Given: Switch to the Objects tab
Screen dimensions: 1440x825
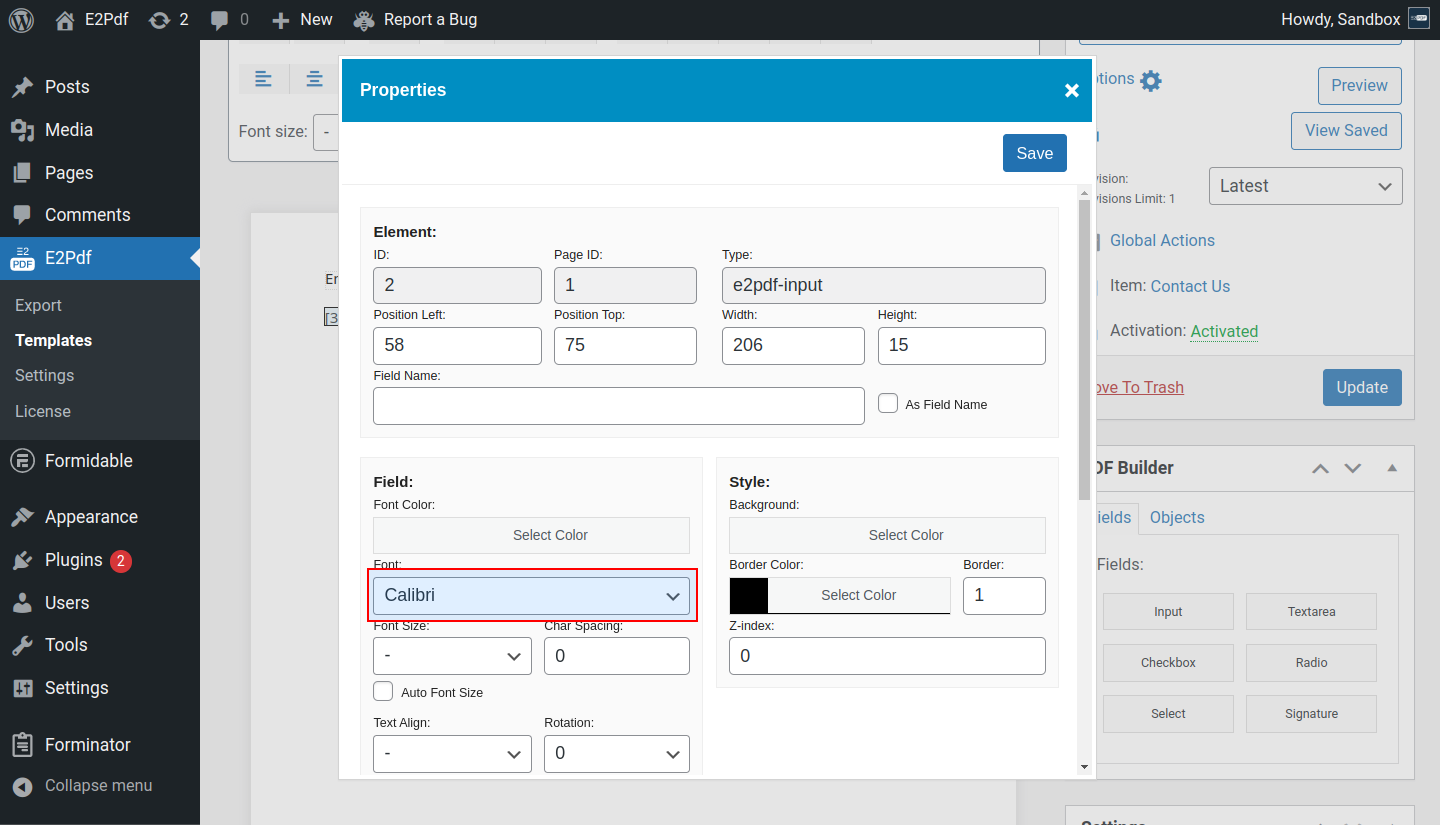Looking at the screenshot, I should click(x=1176, y=517).
